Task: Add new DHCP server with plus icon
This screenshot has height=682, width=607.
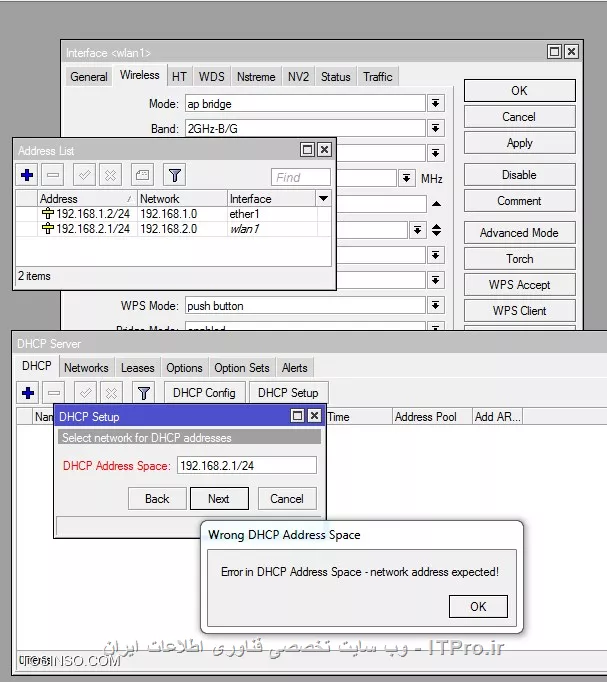Action: 28,393
